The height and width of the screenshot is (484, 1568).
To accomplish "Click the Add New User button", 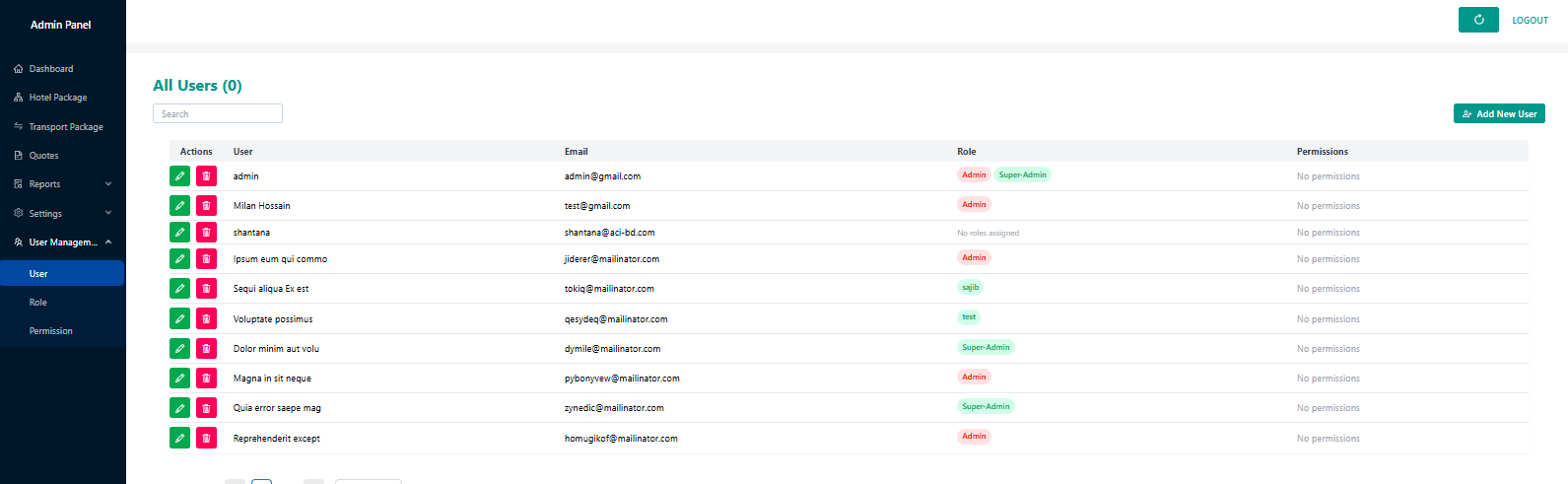I will [x=1498, y=114].
